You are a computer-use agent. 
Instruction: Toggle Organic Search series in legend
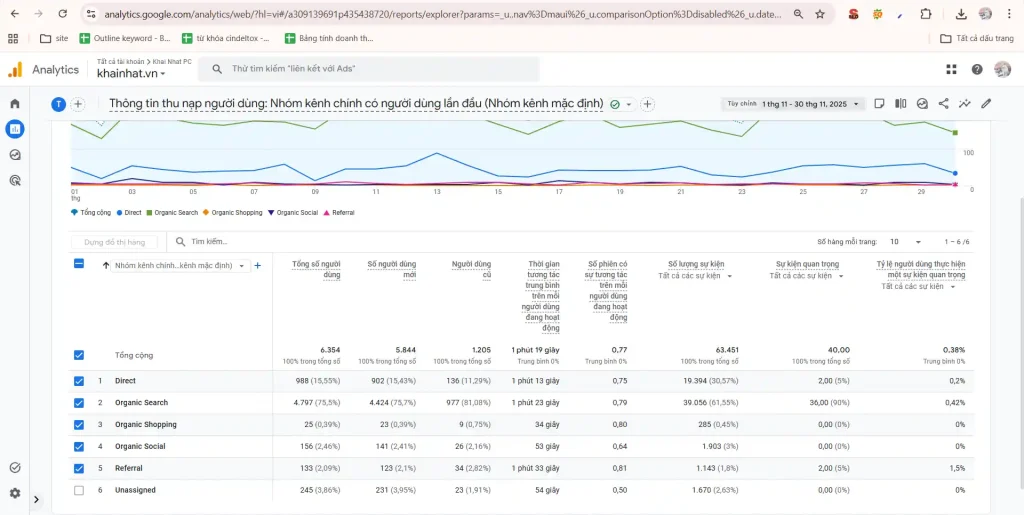[172, 213]
